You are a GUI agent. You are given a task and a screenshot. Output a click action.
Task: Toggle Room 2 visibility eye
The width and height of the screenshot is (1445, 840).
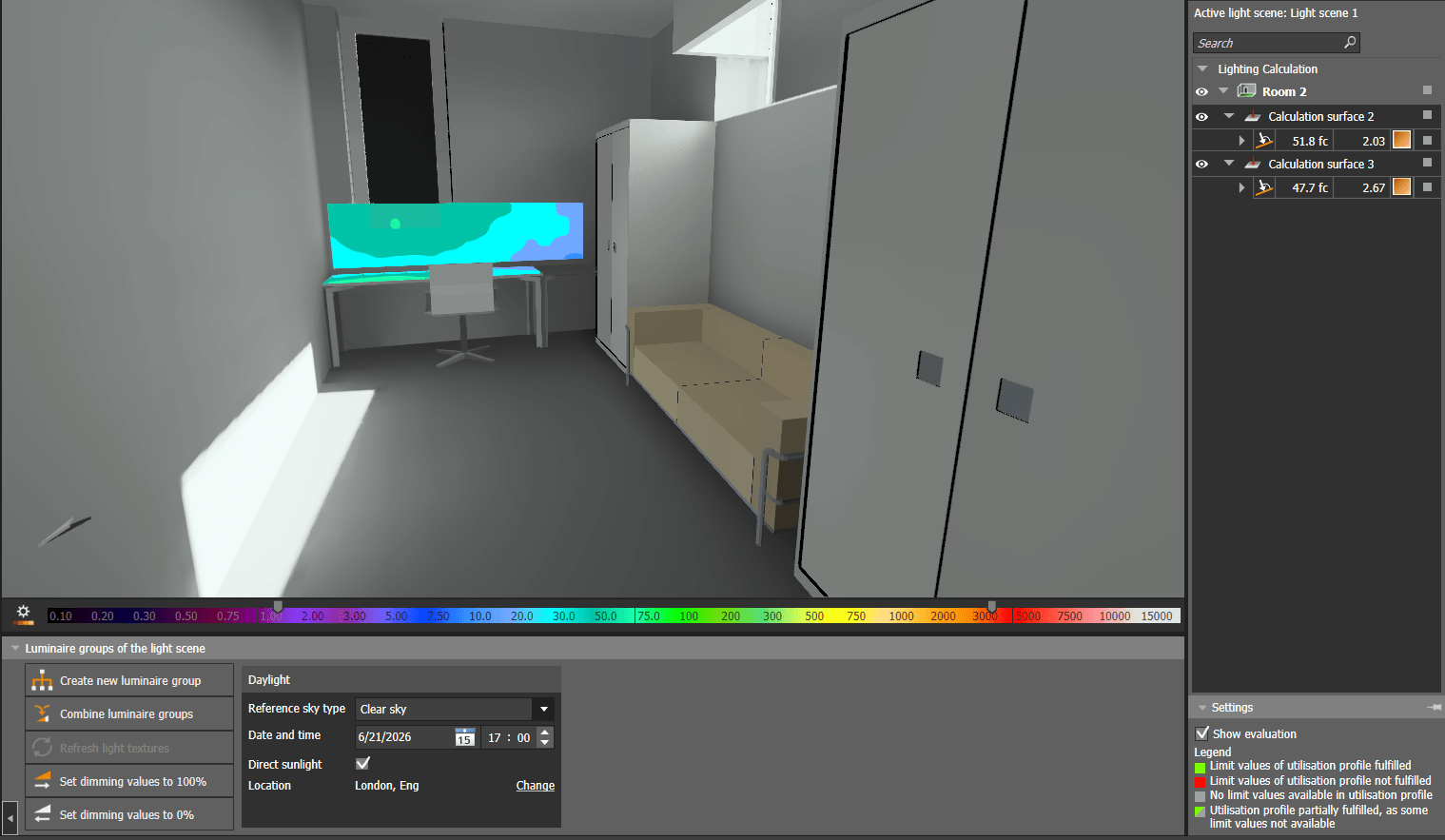pos(1201,92)
